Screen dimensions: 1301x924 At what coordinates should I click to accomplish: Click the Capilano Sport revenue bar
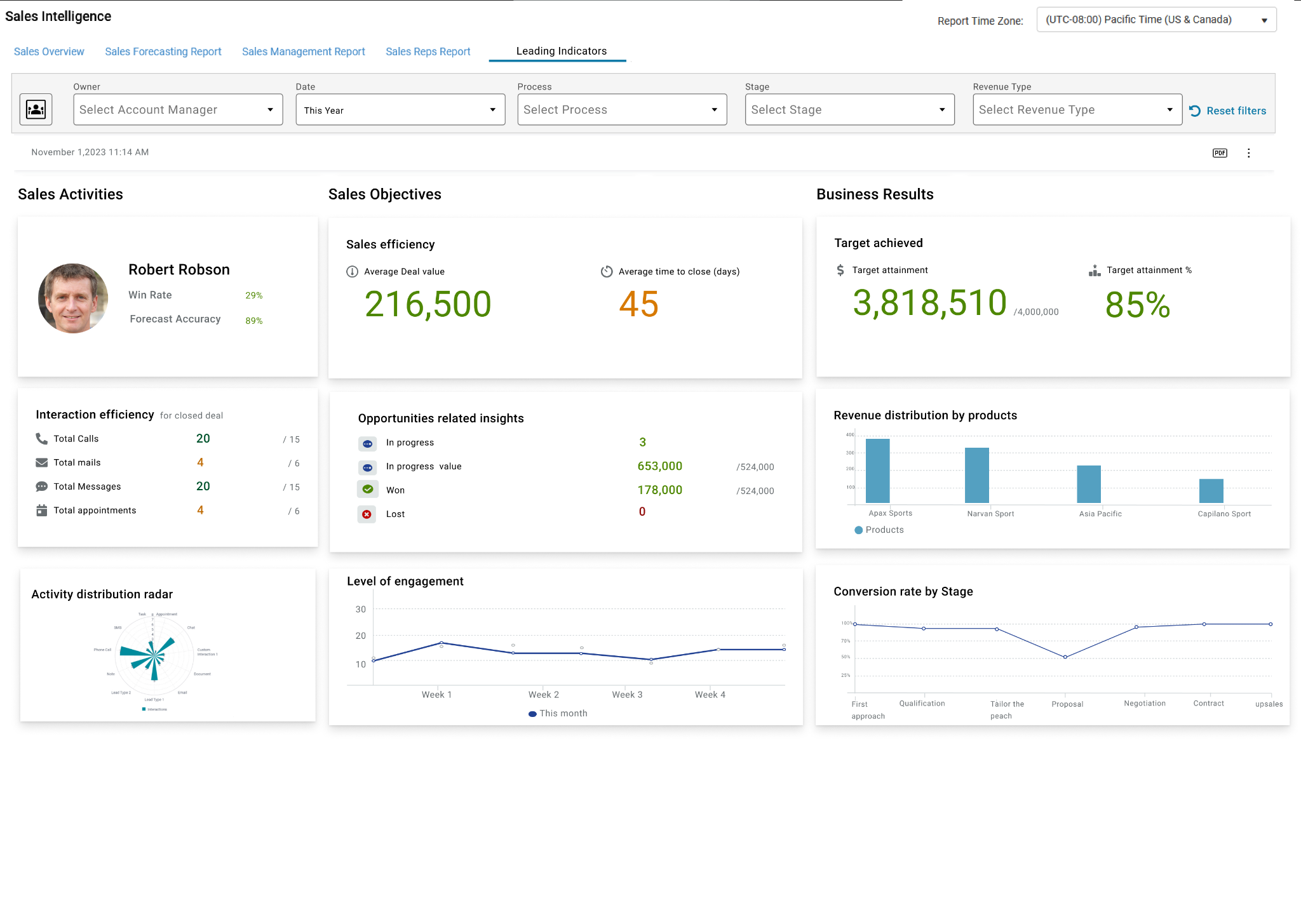[x=1211, y=491]
